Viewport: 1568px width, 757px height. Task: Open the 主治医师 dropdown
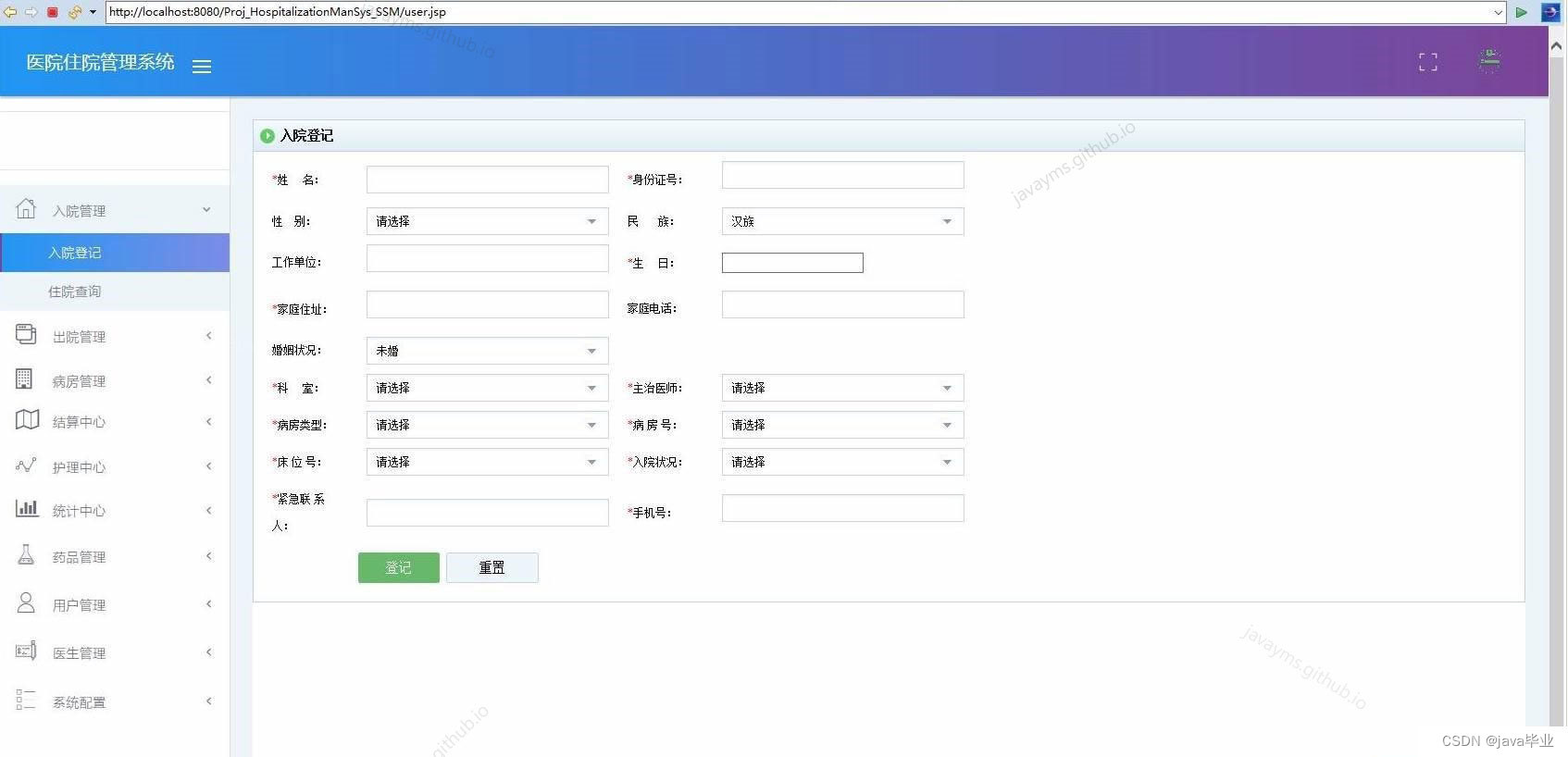(x=842, y=388)
